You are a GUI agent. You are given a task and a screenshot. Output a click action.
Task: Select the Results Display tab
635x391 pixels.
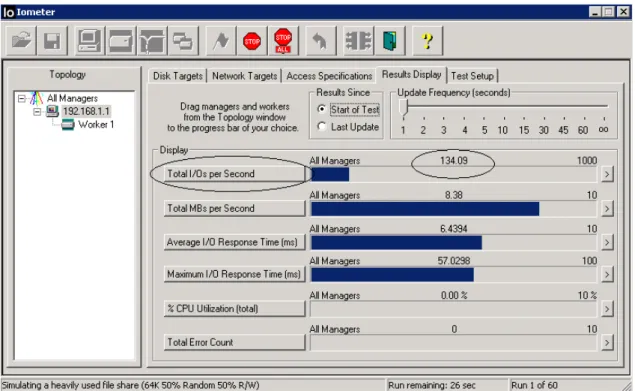(x=411, y=75)
